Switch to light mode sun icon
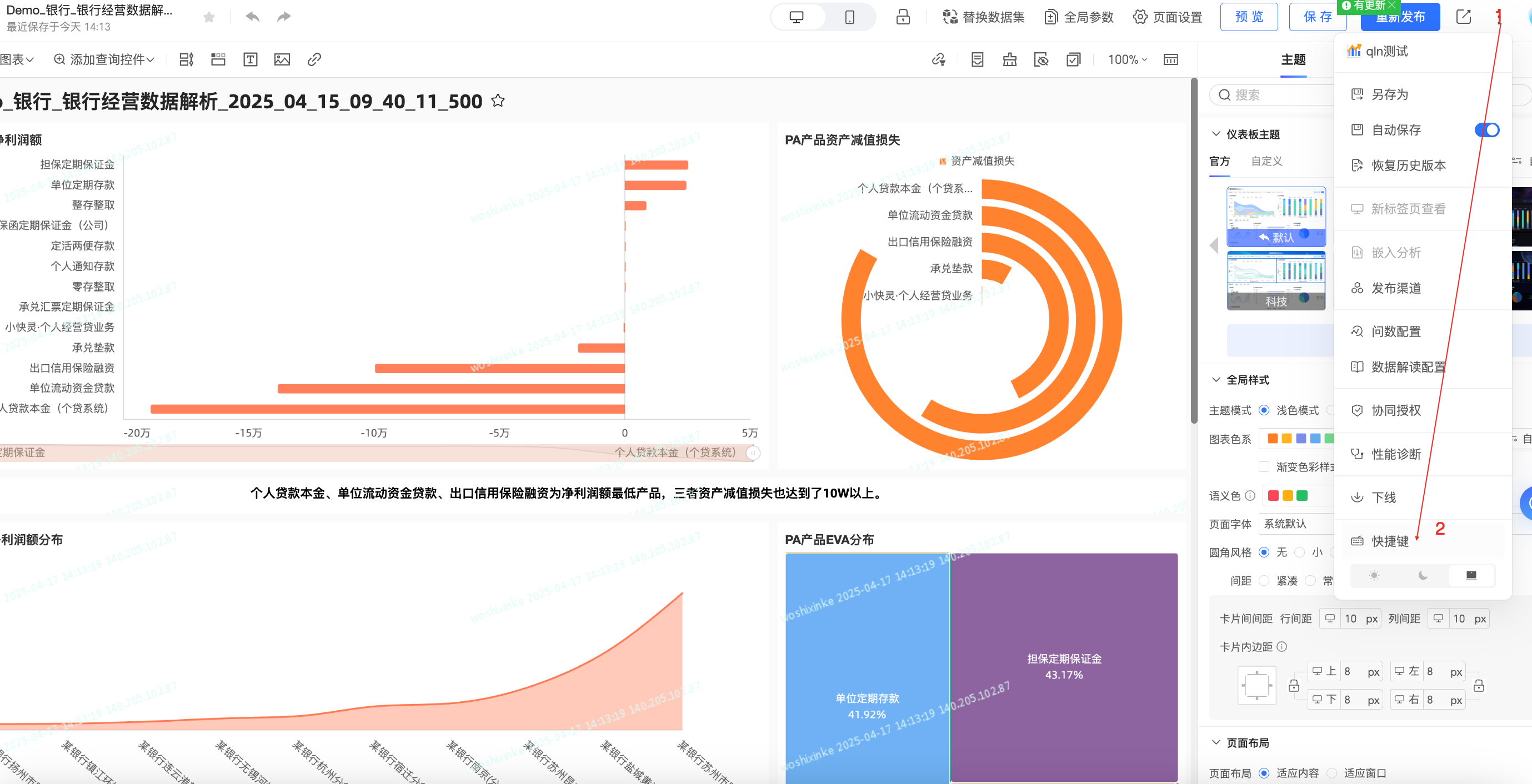The height and width of the screenshot is (784, 1532). point(1374,575)
